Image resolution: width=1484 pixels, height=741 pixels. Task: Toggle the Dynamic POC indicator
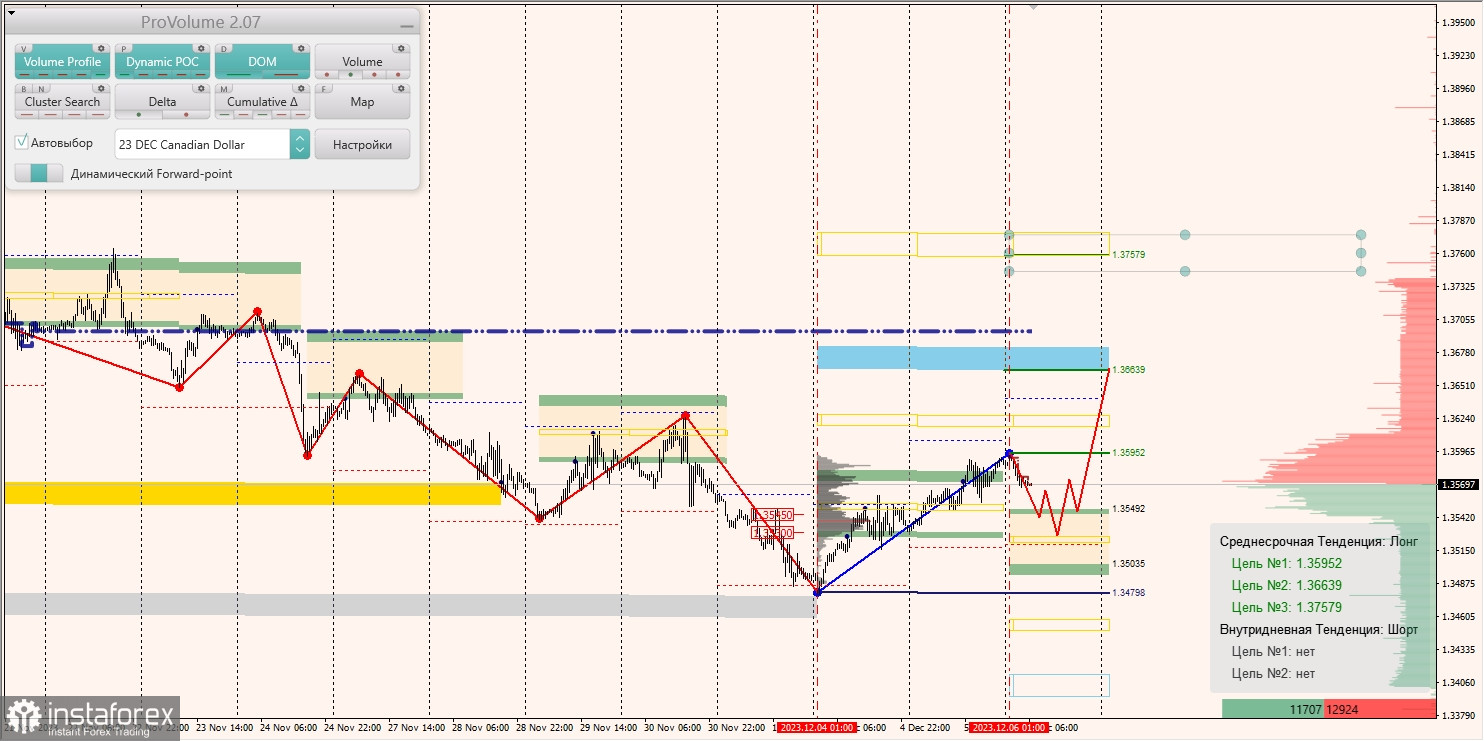tap(162, 62)
